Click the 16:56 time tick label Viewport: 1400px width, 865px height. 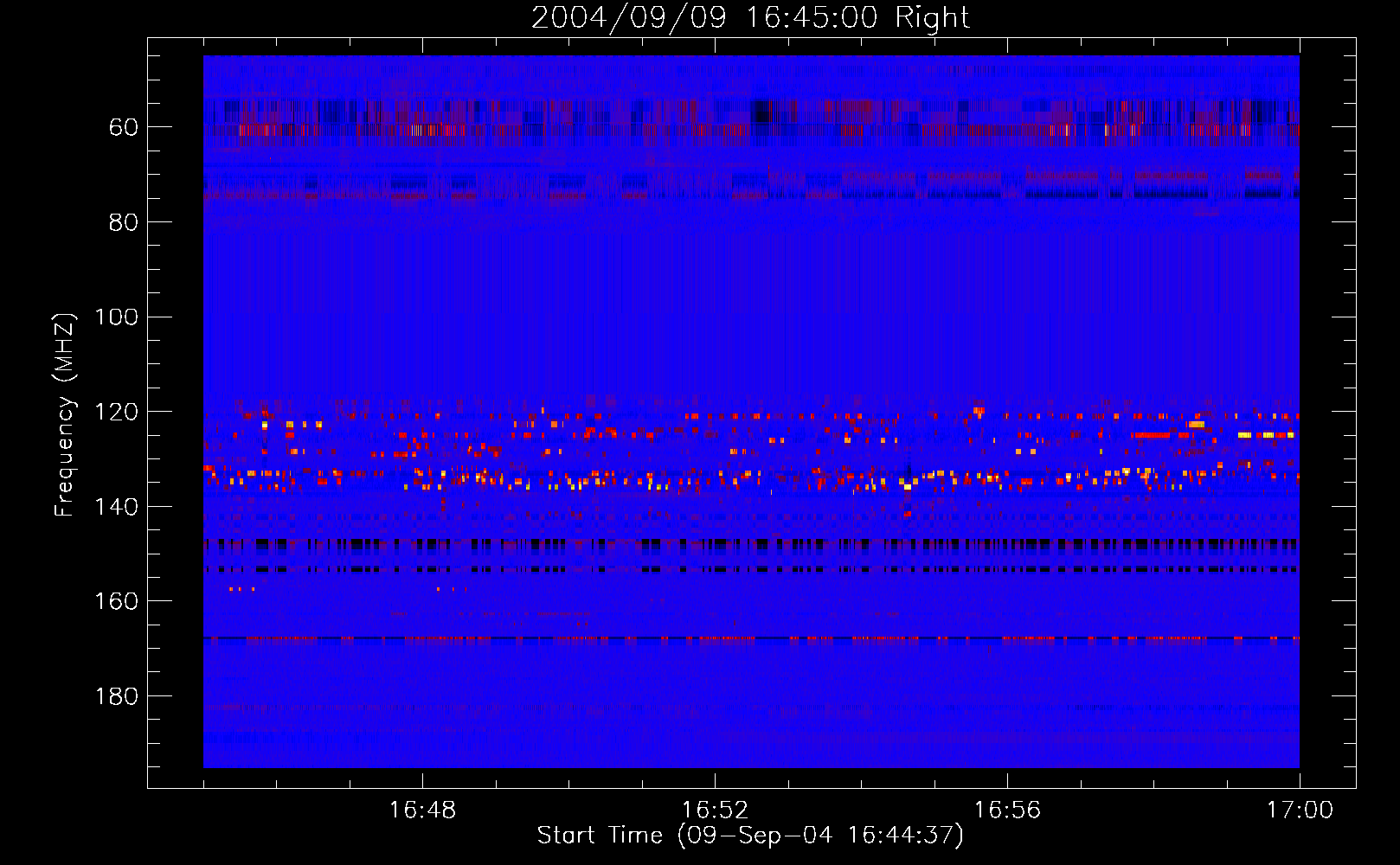1007,811
